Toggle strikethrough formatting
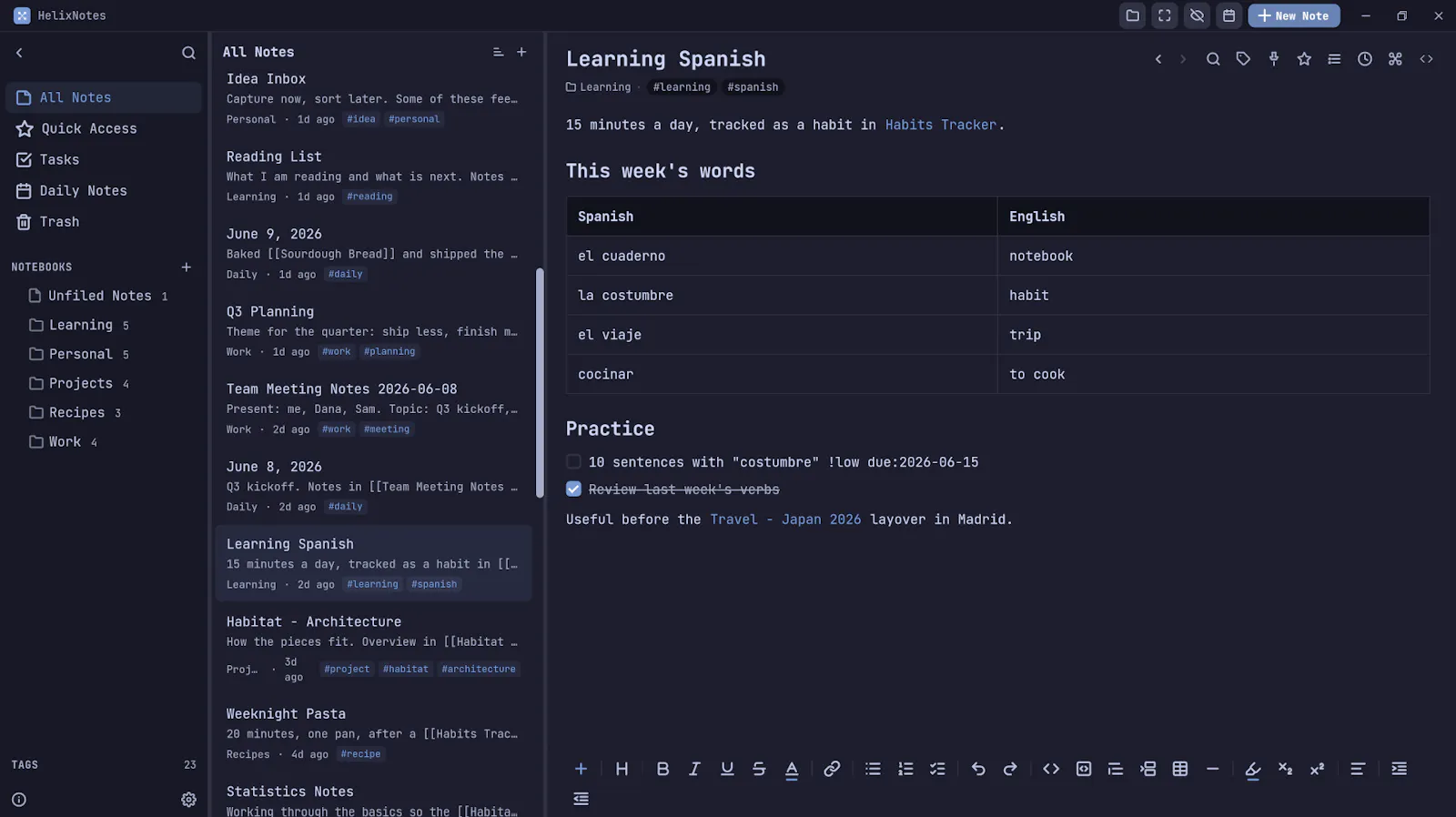Image resolution: width=1456 pixels, height=817 pixels. (759, 769)
